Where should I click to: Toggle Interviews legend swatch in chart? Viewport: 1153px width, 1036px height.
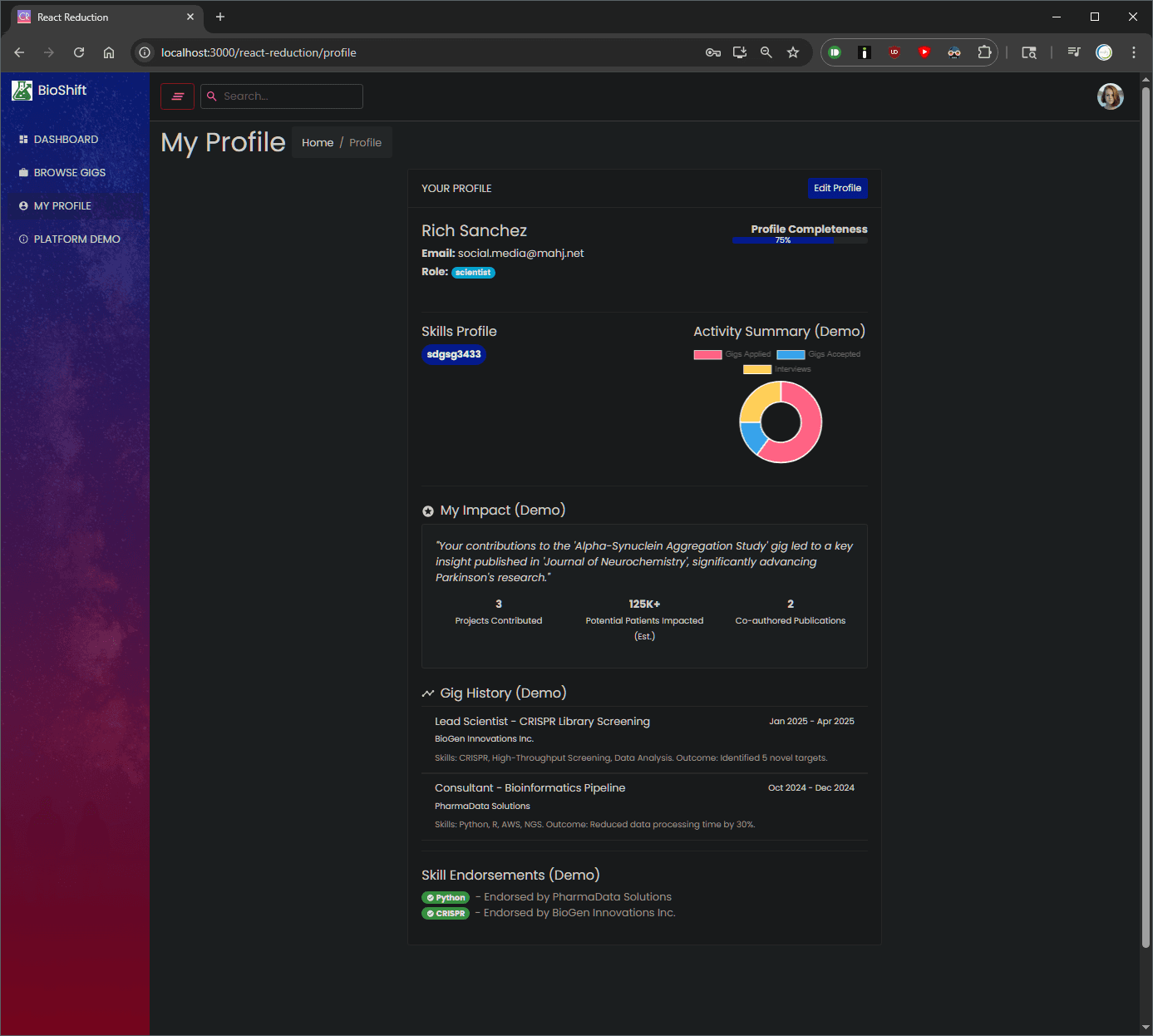click(757, 369)
